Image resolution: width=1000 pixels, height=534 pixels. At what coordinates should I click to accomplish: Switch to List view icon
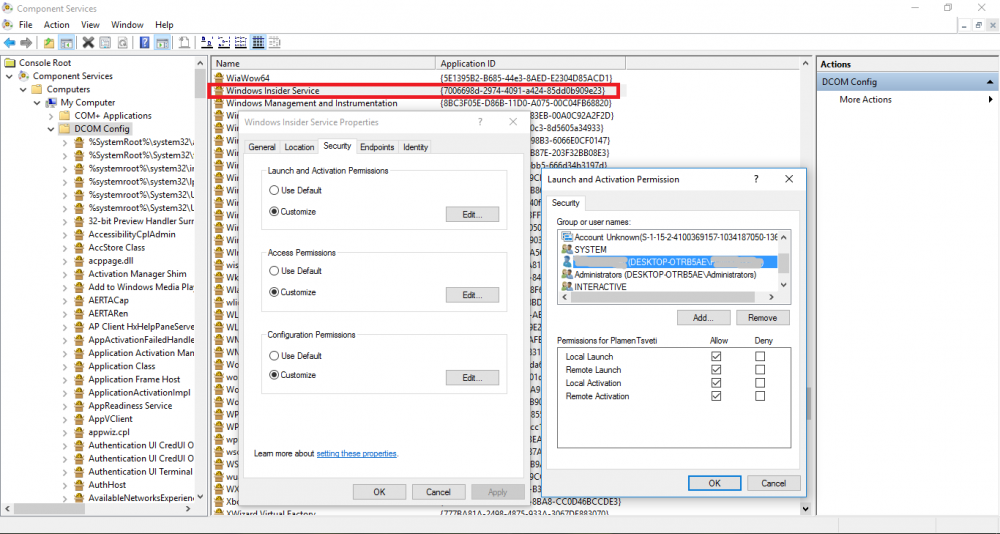tap(240, 43)
